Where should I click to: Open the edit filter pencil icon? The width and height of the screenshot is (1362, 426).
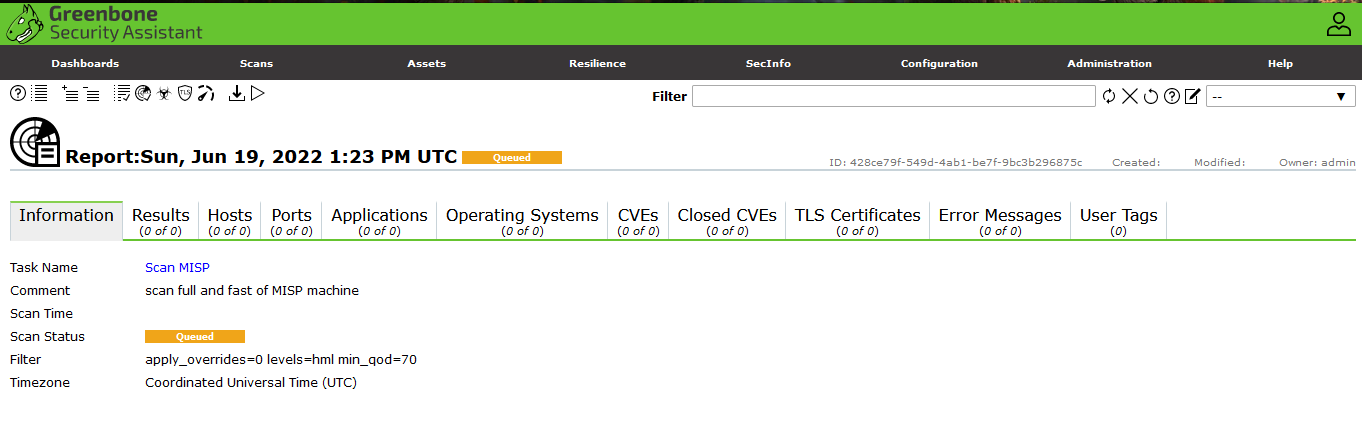coord(1192,96)
